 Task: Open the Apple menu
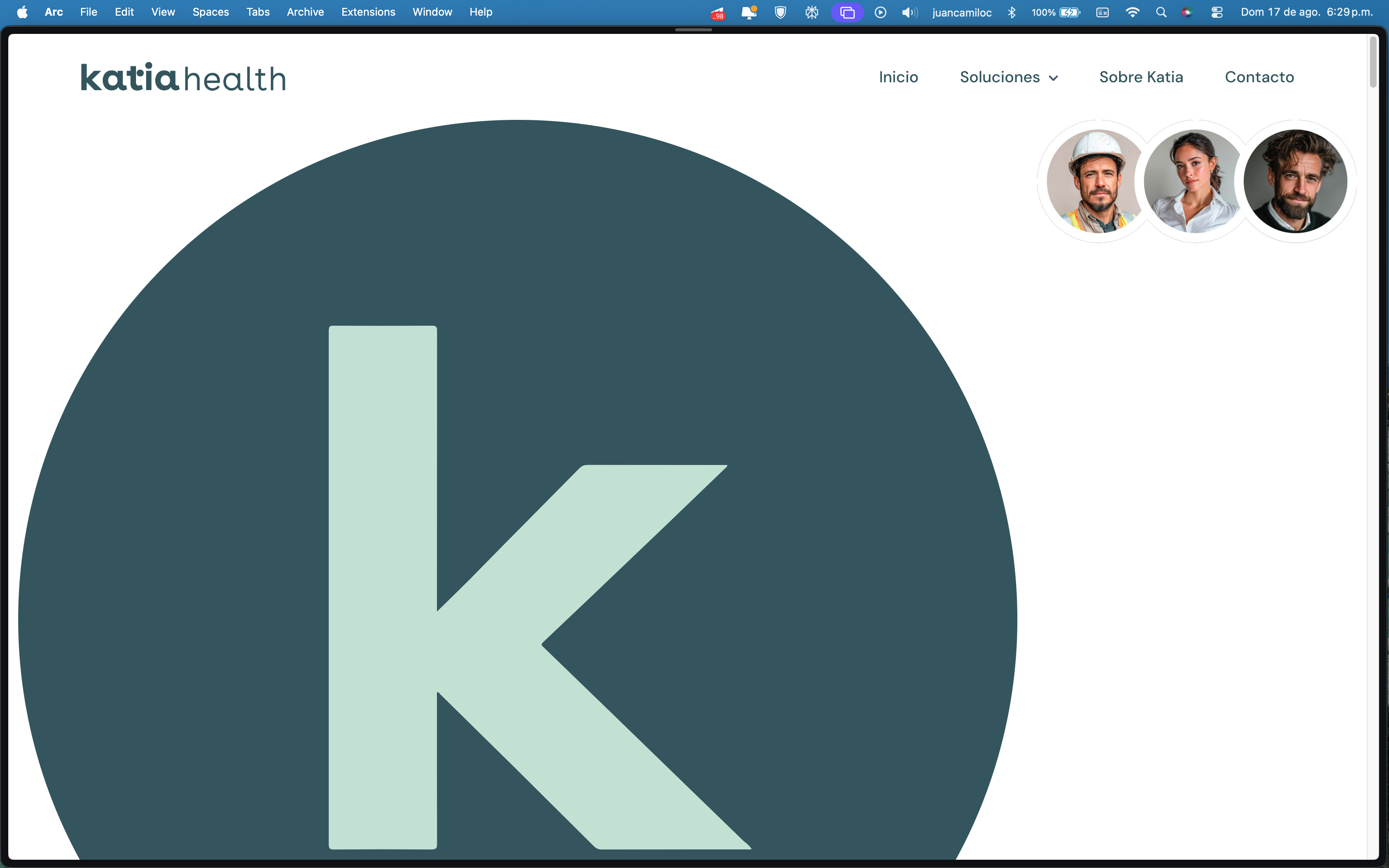tap(22, 12)
